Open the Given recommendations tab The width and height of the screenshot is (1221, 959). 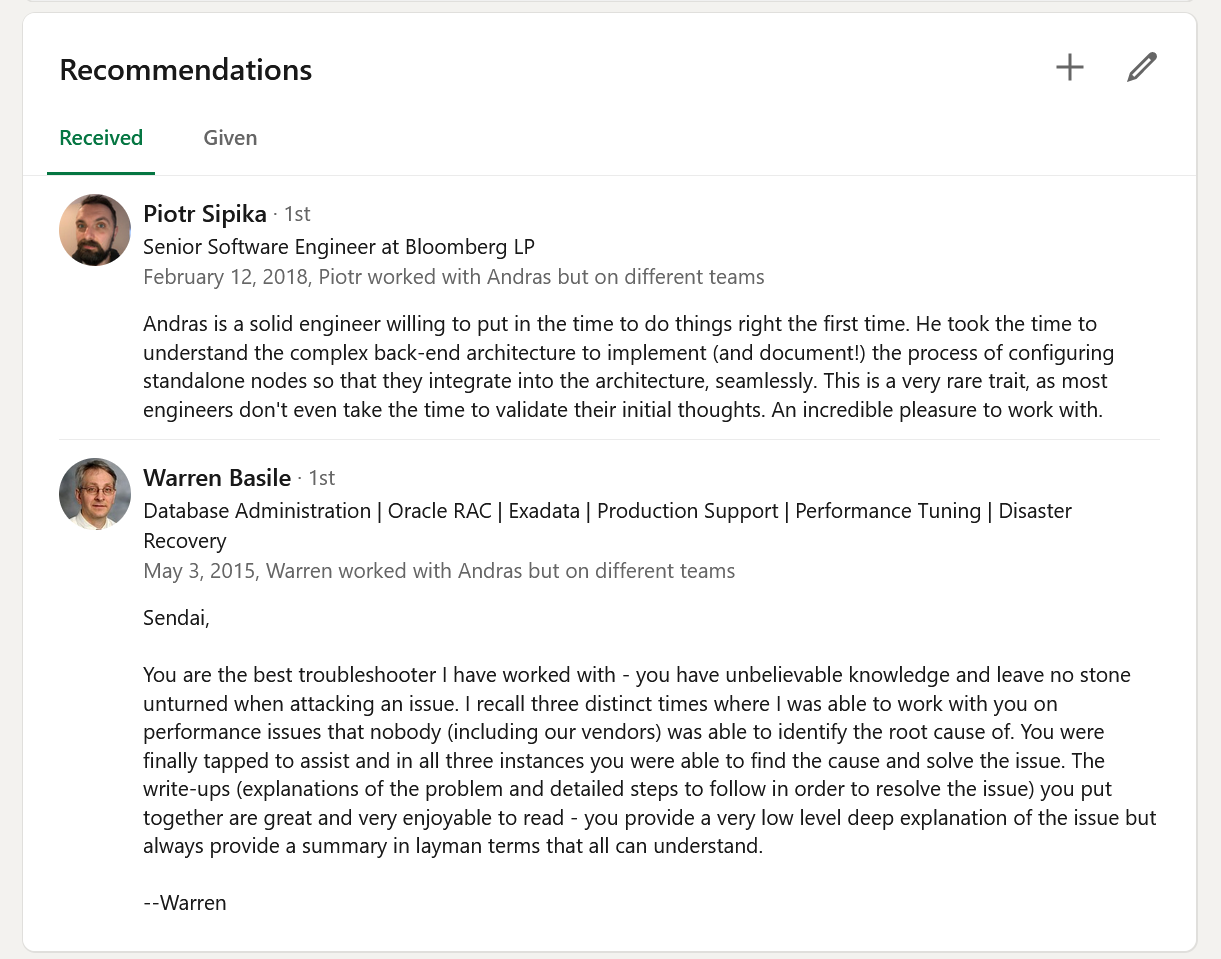click(x=230, y=138)
